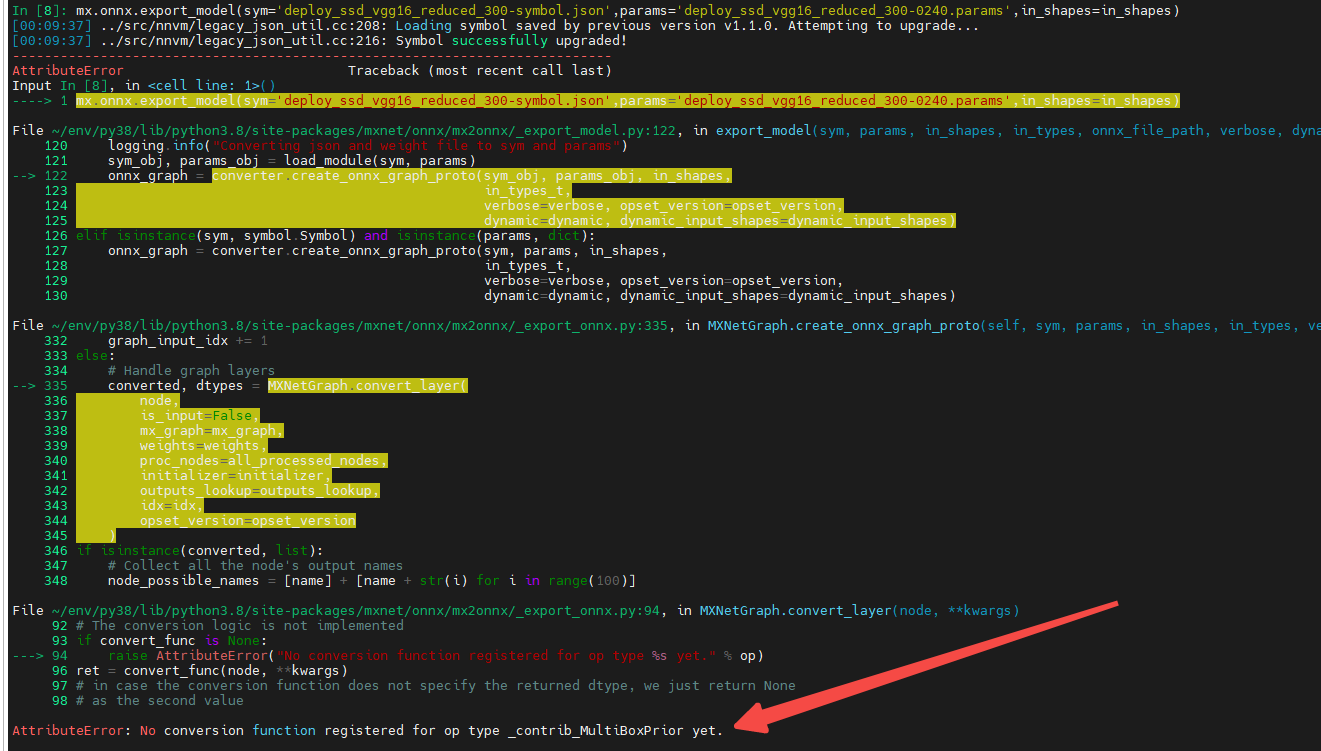Image resolution: width=1321 pixels, height=751 pixels.
Task: Click line 130 'dynamic=dynamic, dynamic_input_shapes' text
Action: coord(720,295)
